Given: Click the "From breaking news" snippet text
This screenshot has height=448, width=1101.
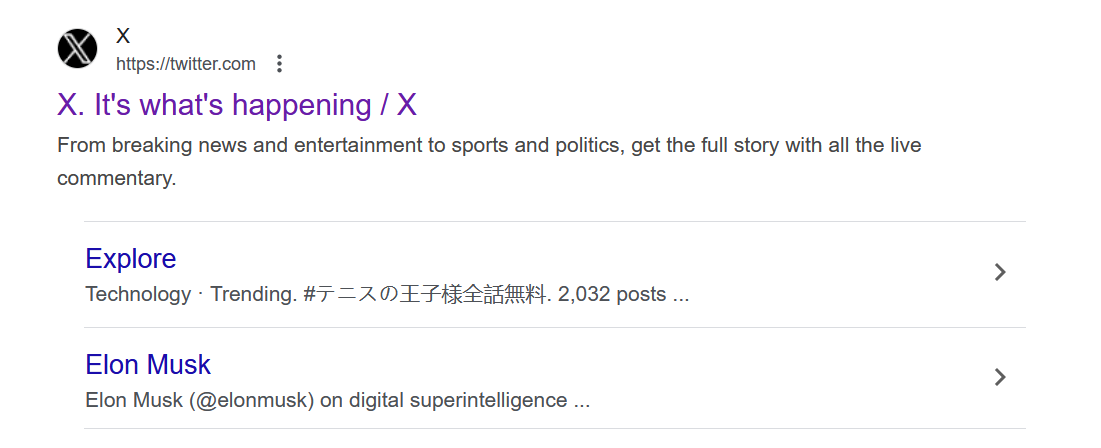Looking at the screenshot, I should (x=149, y=145).
